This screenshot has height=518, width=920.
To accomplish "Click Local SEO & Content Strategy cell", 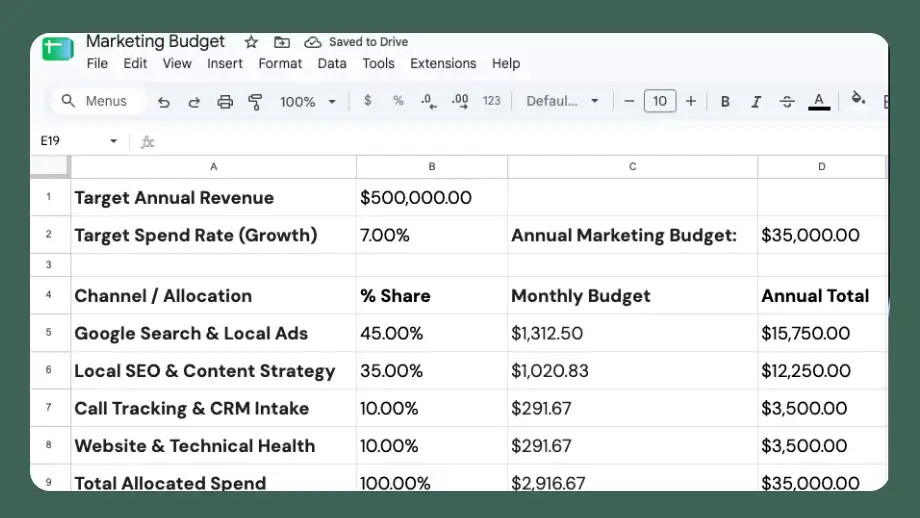I will click(x=214, y=371).
